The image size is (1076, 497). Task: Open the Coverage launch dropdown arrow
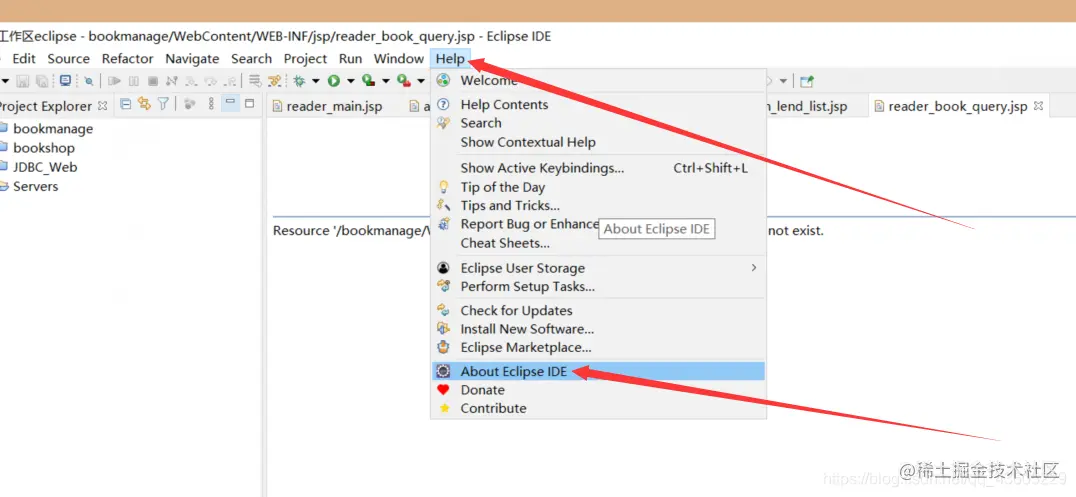(386, 81)
